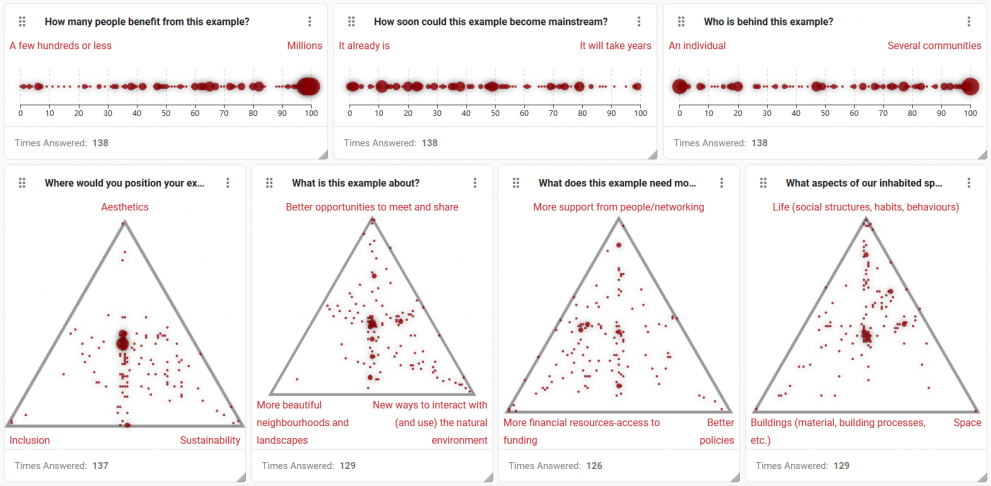Open three-dot menu on 'What is this example about?' card
The width and height of the screenshot is (991, 486).
(475, 183)
